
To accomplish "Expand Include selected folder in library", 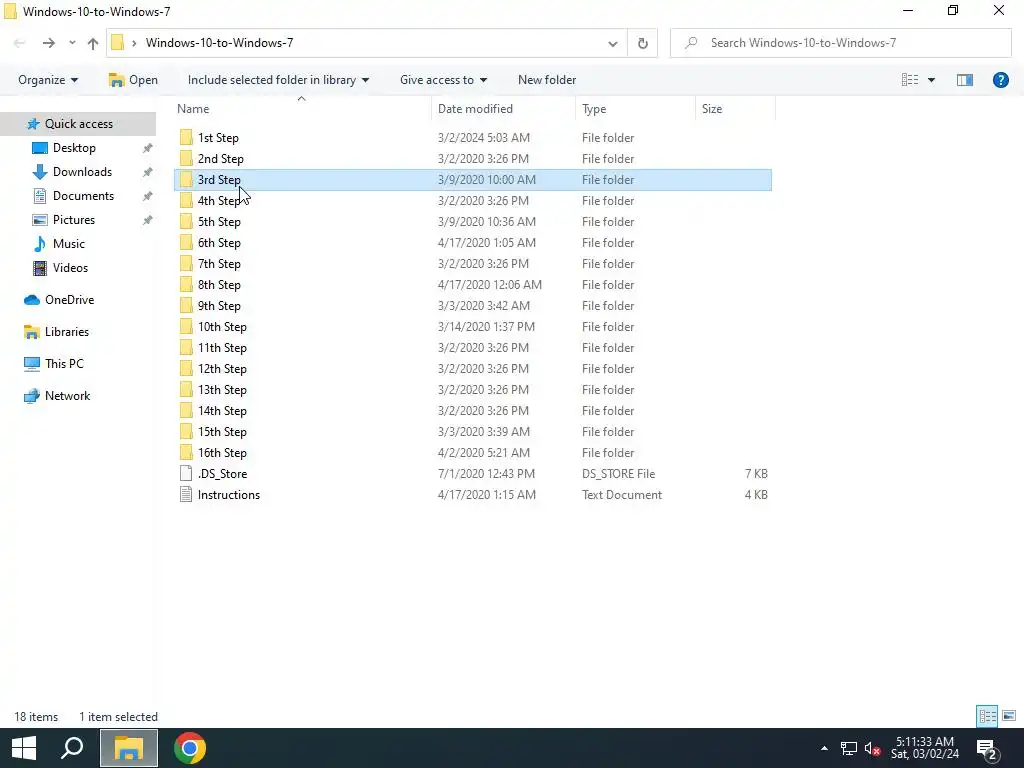I will 279,80.
